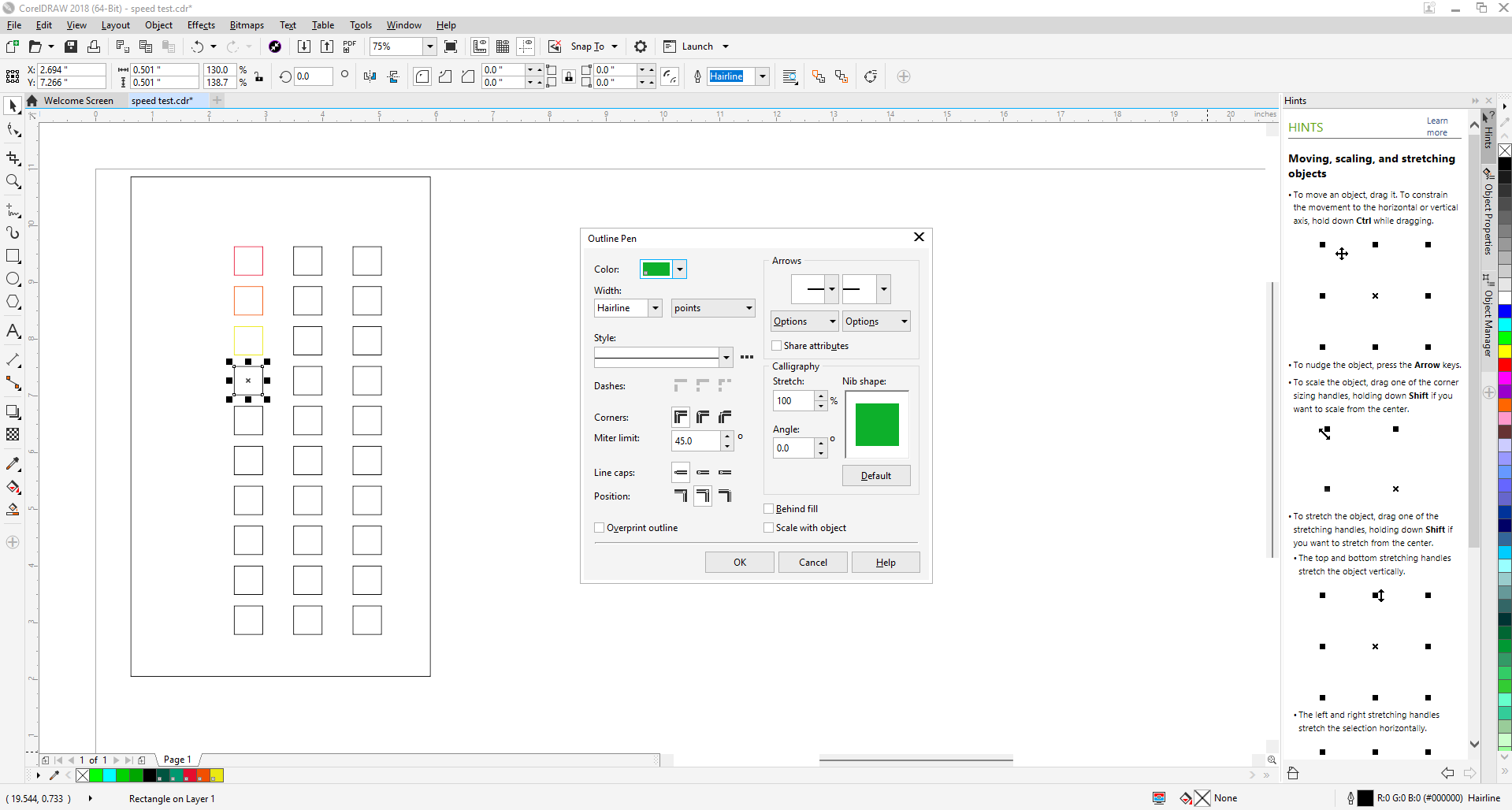The image size is (1512, 810).
Task: Choose the Ellipse tool
Action: coord(13,278)
